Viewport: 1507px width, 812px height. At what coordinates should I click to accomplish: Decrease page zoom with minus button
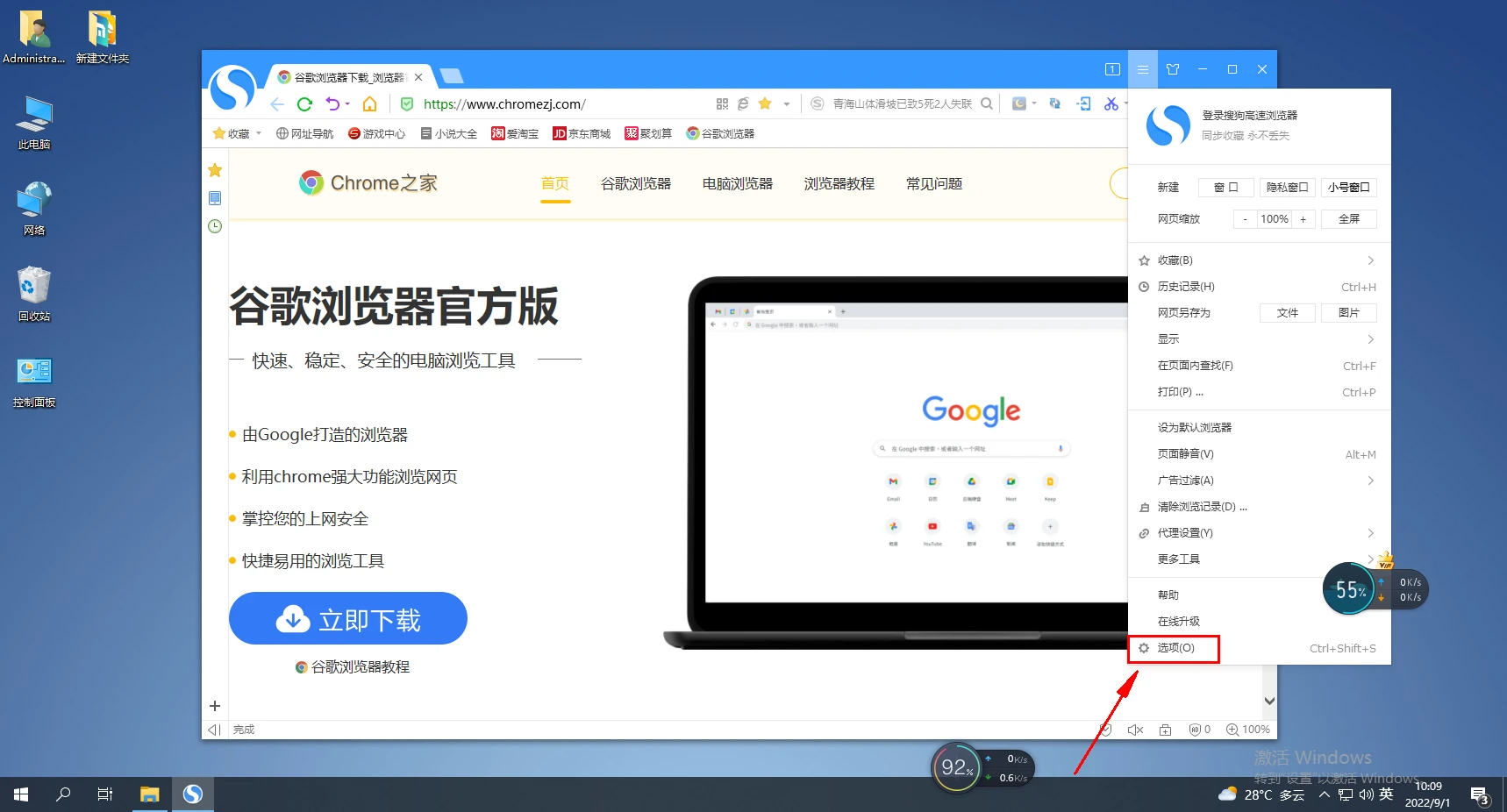1245,219
